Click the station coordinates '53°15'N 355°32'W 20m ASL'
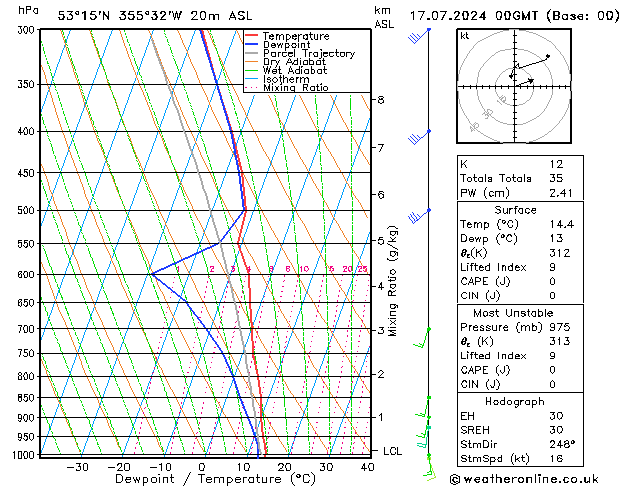 155,16
